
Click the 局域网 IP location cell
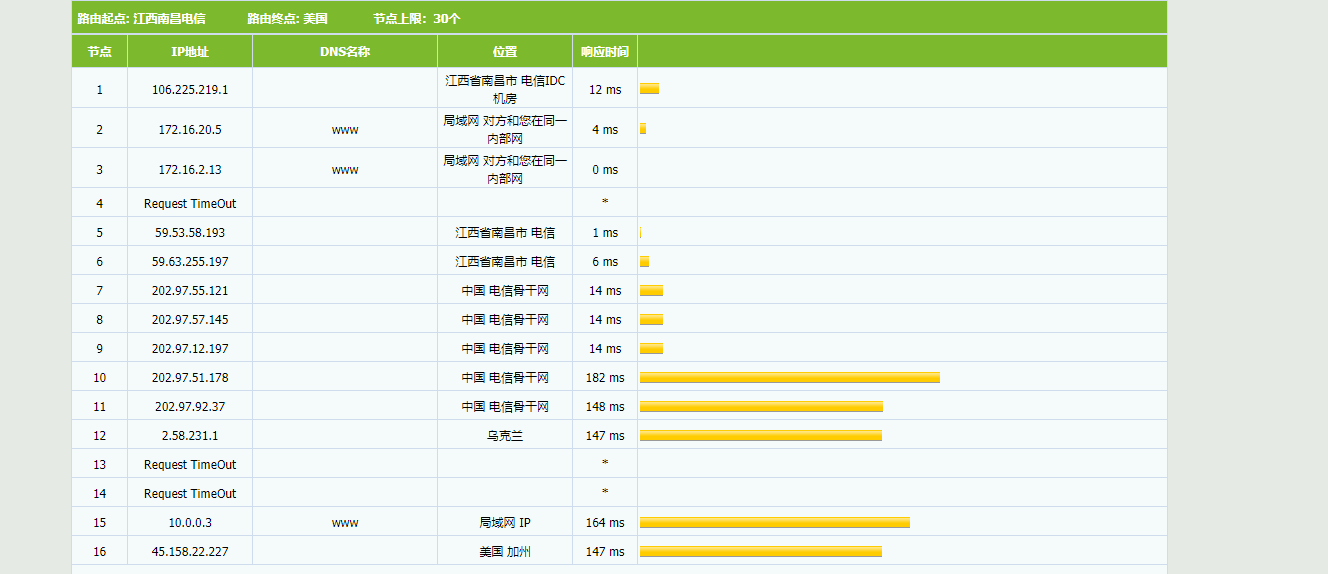[x=505, y=522]
